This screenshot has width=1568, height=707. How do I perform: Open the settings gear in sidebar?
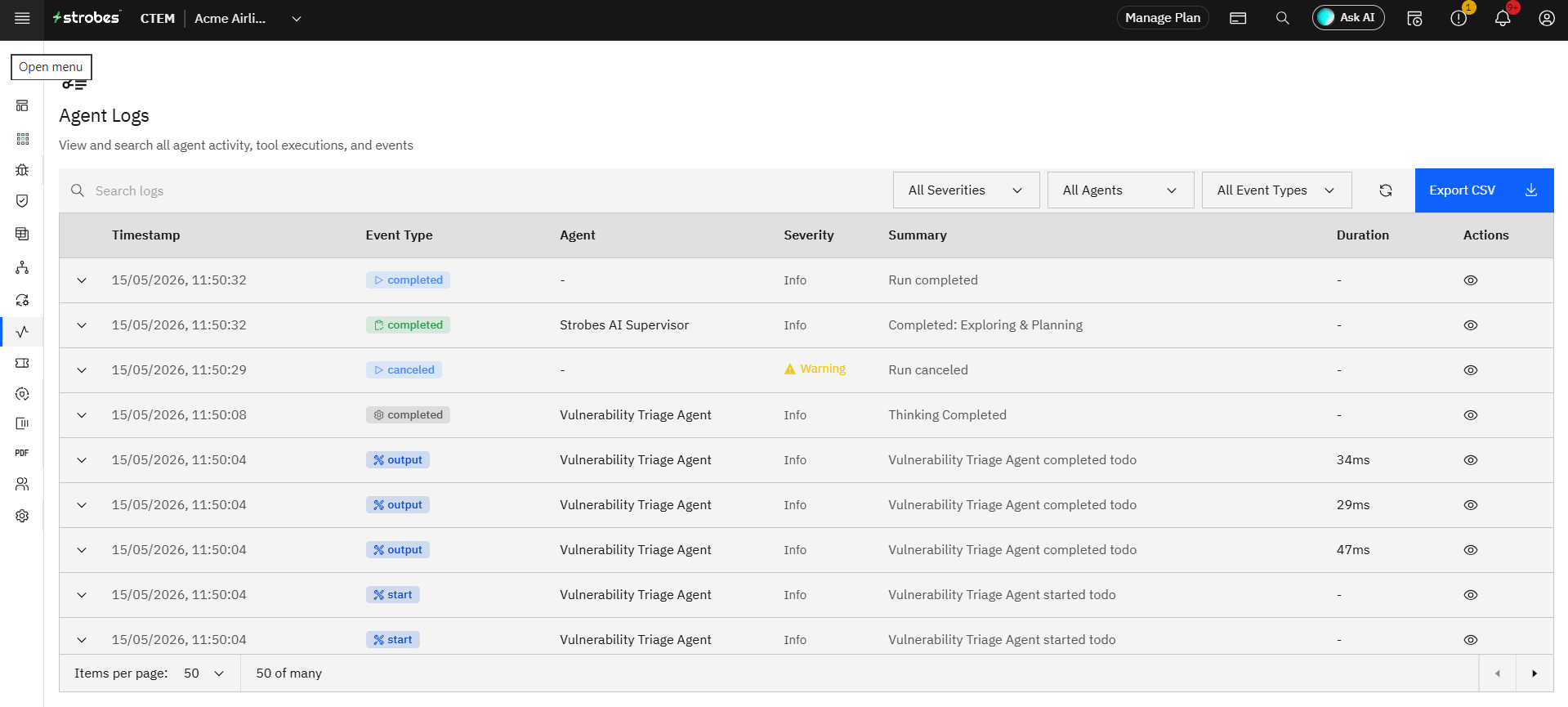22,516
